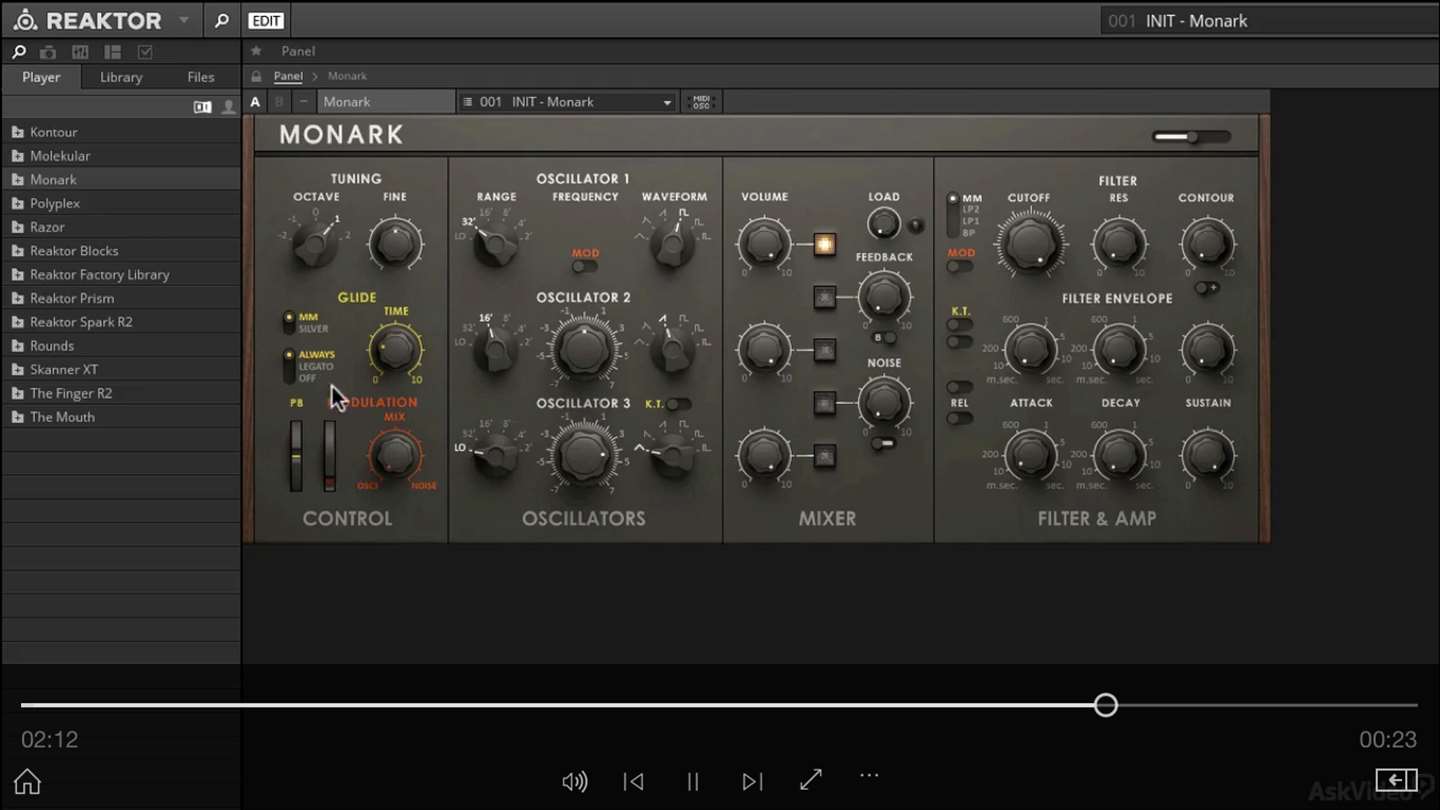The image size is (1440, 810).
Task: Go to the player home icon
Action: click(27, 781)
